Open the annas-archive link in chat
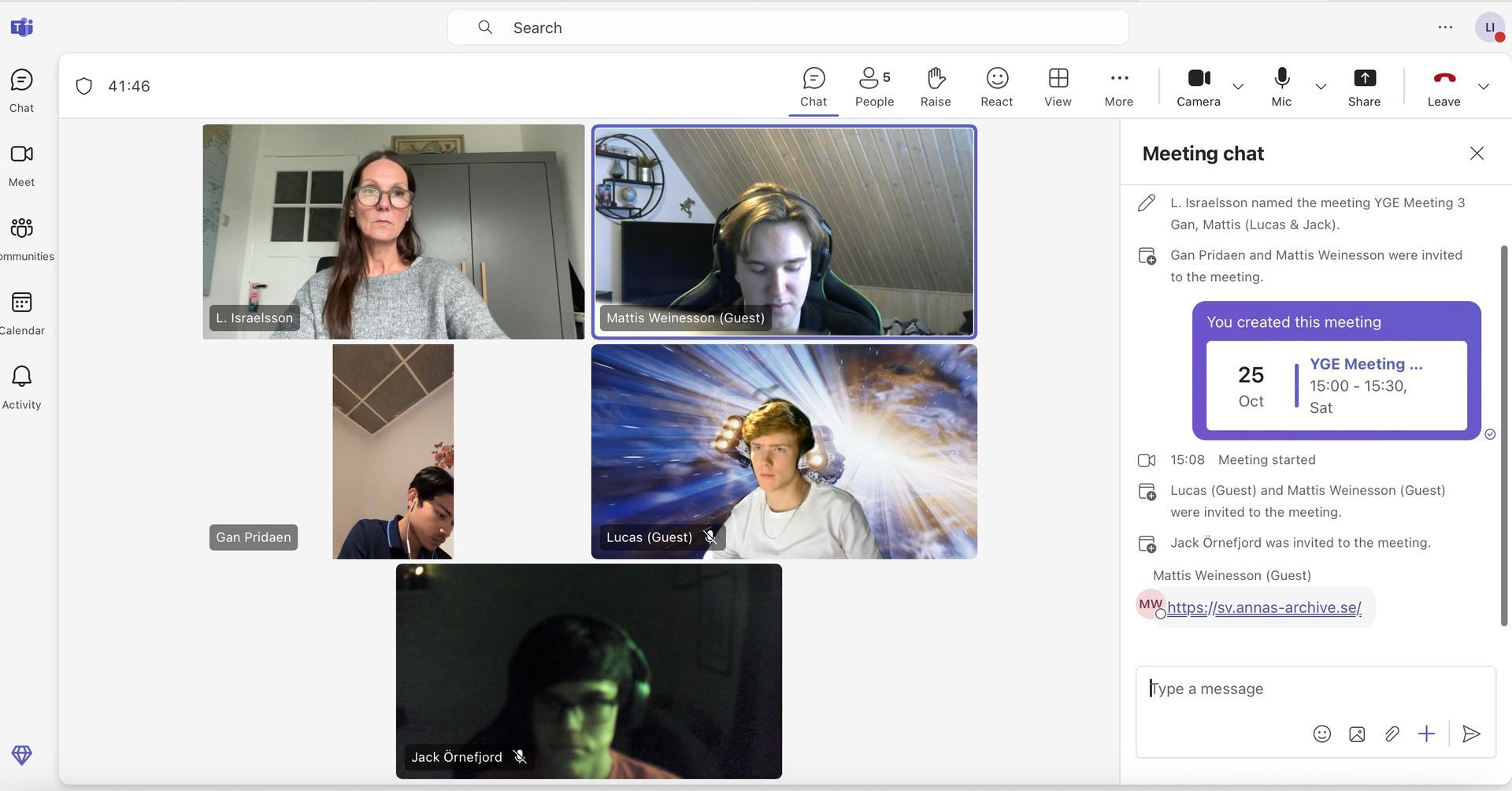Viewport: 1512px width, 791px height. click(x=1263, y=607)
